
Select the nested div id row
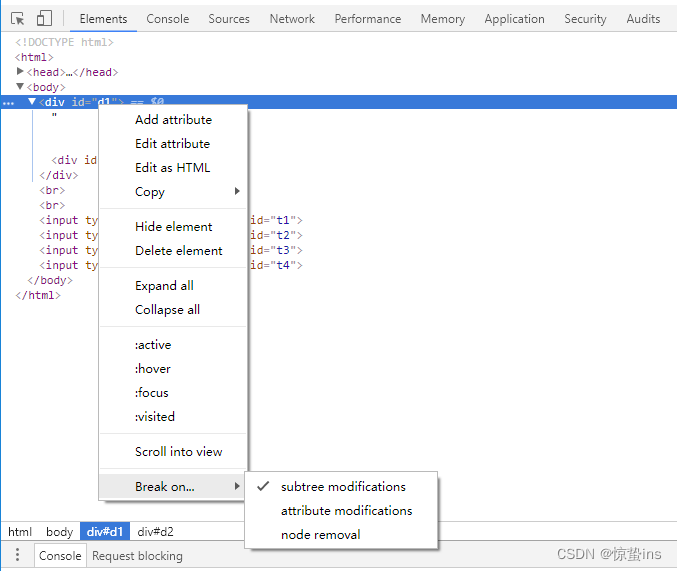click(x=74, y=160)
